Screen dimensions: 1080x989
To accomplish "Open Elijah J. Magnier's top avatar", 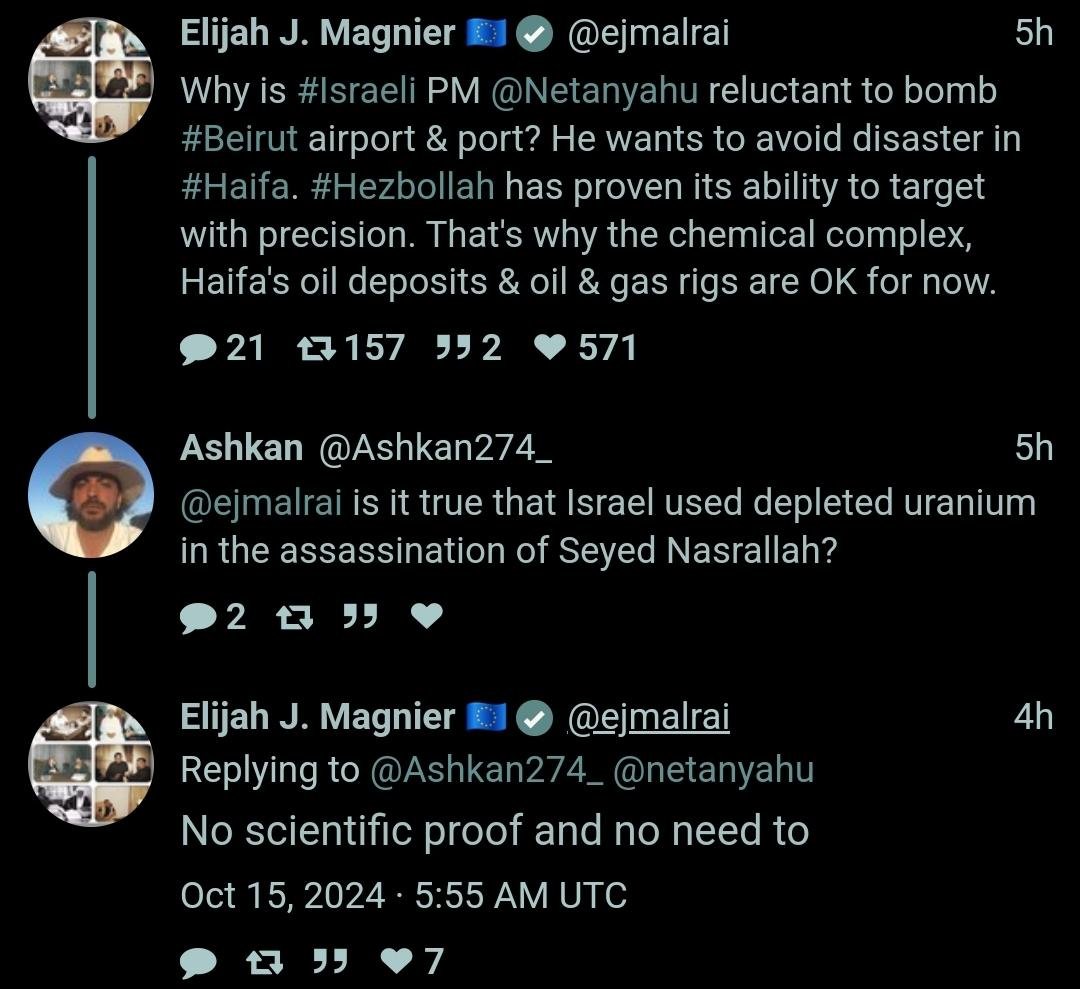I will [x=91, y=79].
